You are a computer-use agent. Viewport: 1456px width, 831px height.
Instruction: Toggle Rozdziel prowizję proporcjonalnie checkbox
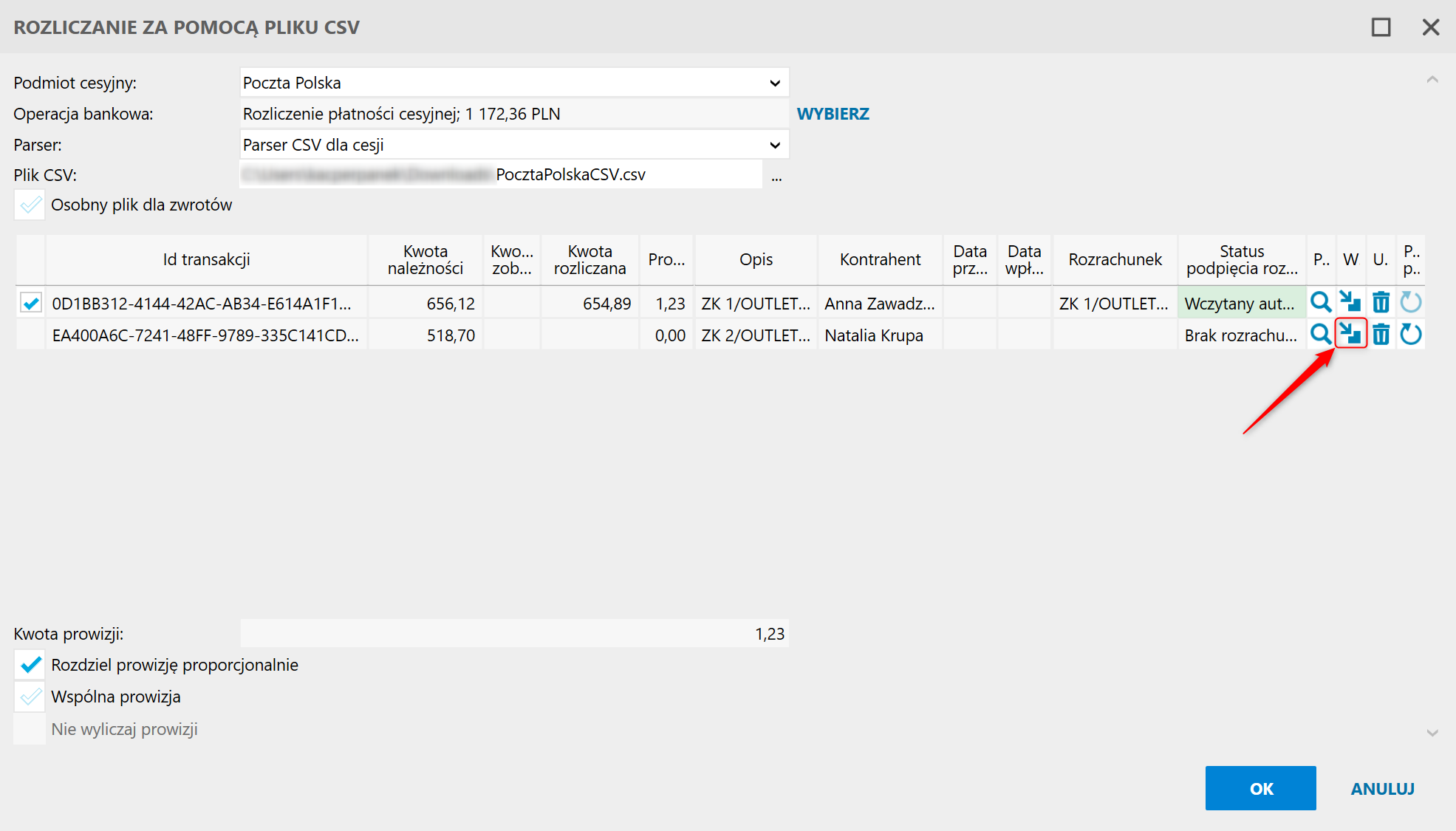point(30,665)
